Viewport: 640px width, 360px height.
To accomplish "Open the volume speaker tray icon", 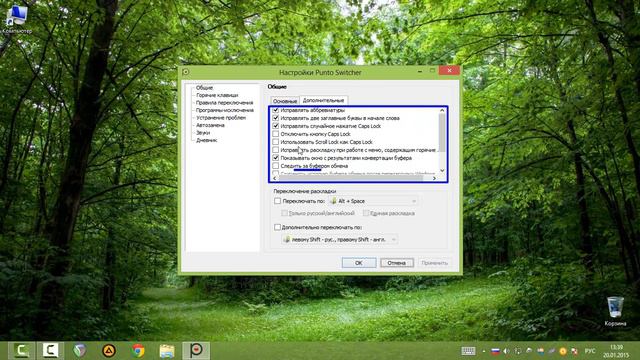I will pos(507,351).
